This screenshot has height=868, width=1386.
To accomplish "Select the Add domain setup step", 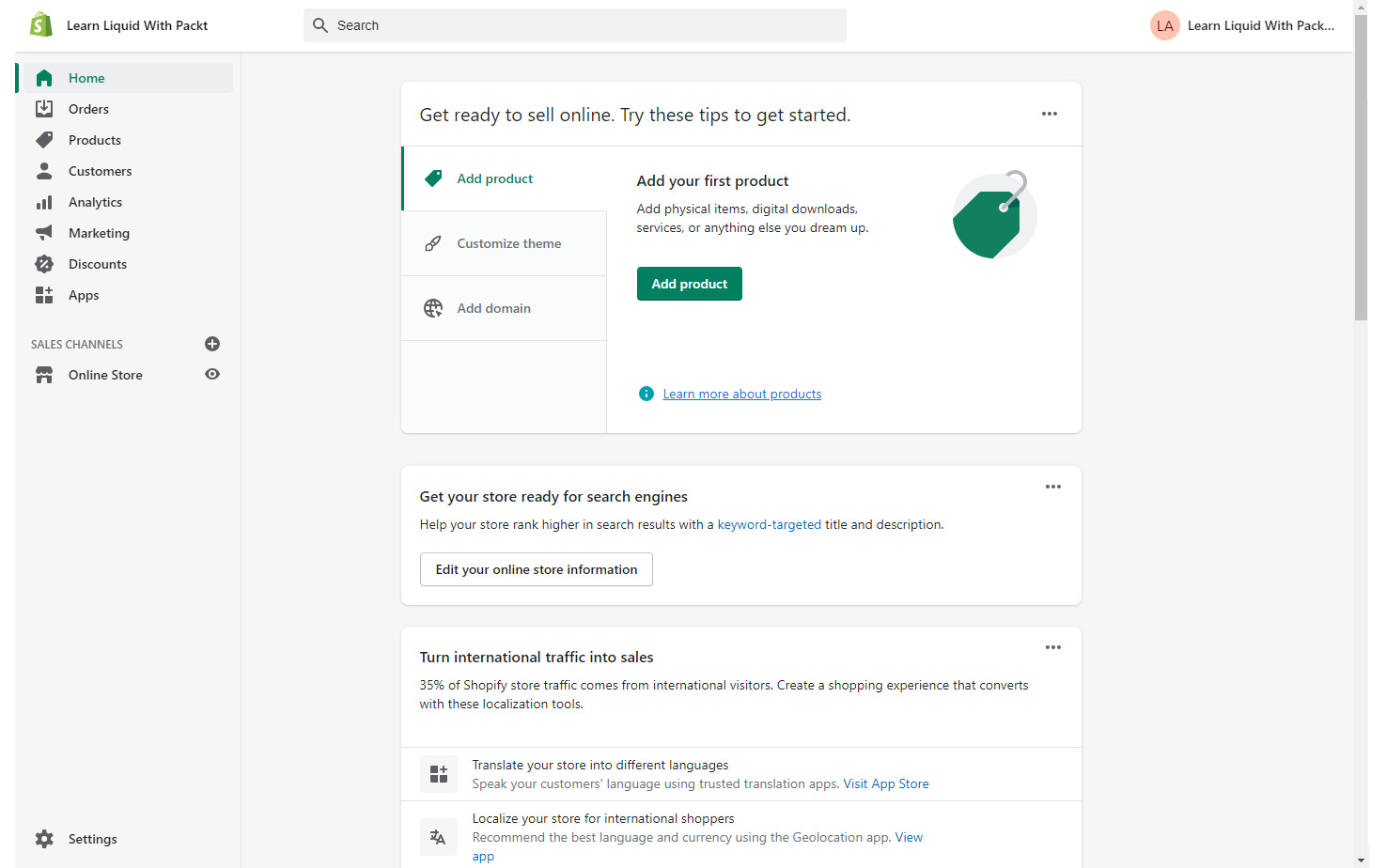I will tap(493, 307).
